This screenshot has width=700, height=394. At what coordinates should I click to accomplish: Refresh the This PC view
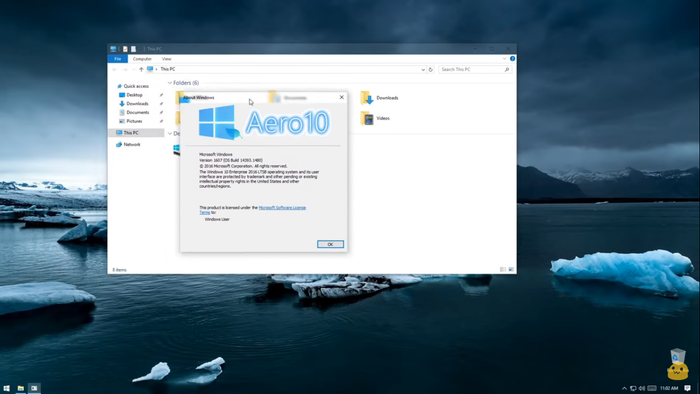click(x=430, y=70)
